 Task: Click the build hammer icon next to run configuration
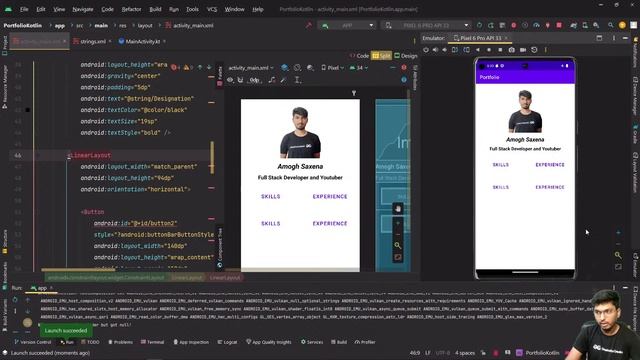coord(309,25)
